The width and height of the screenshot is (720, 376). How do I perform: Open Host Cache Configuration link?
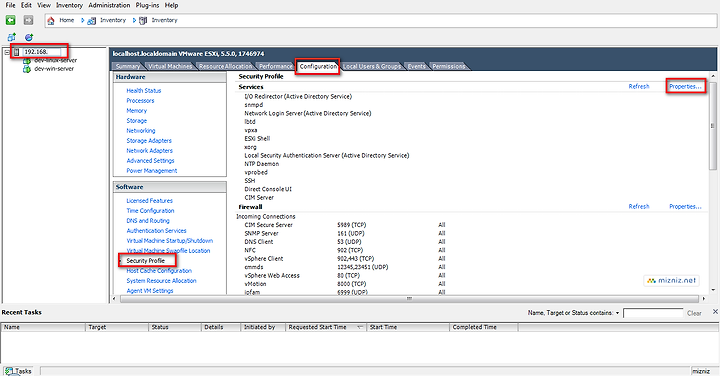[159, 271]
